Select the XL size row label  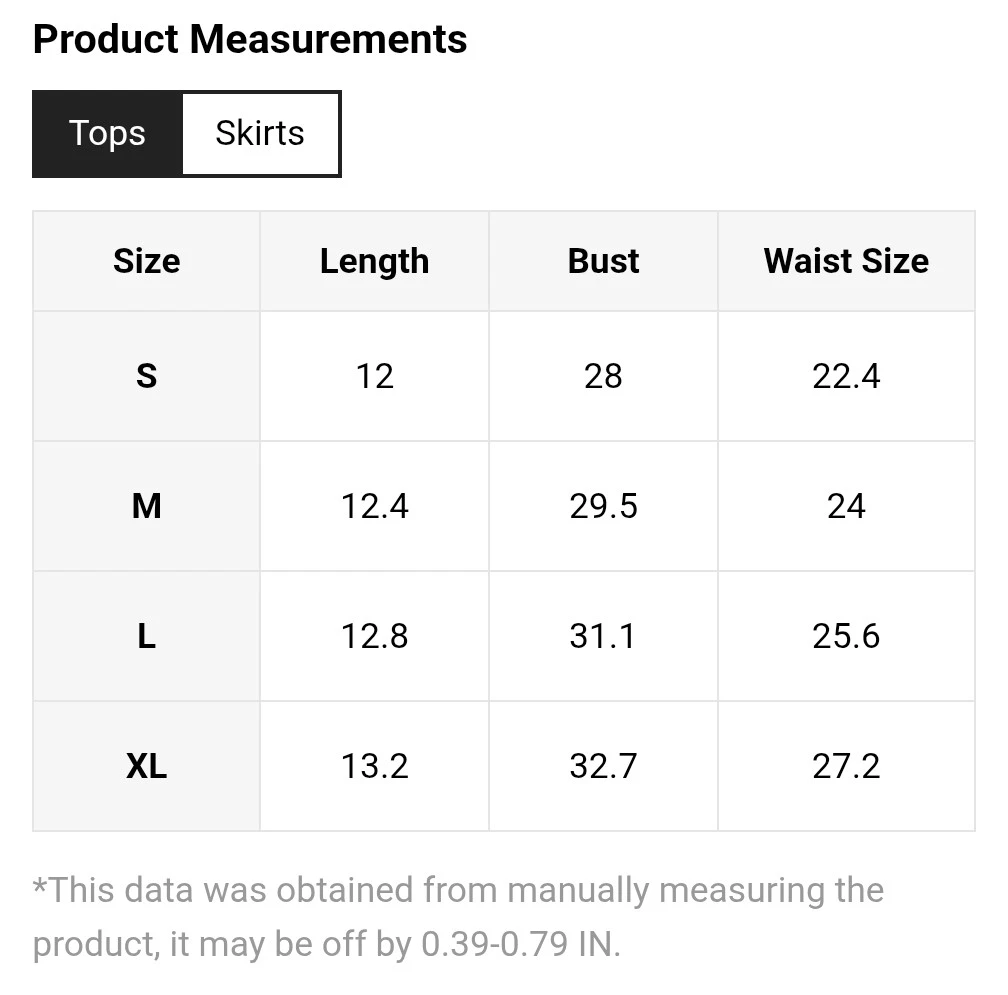(147, 766)
